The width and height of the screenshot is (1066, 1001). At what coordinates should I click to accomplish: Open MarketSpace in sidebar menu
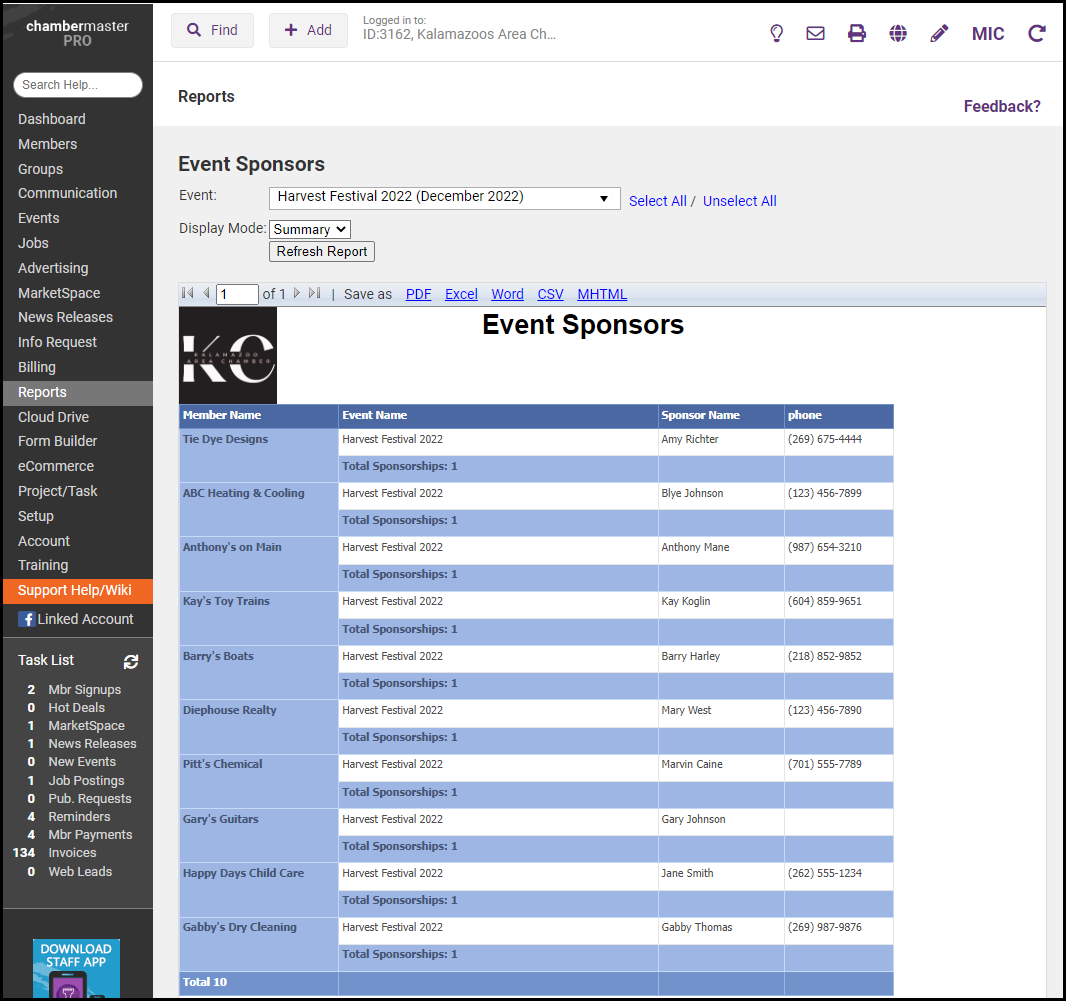pyautogui.click(x=59, y=293)
